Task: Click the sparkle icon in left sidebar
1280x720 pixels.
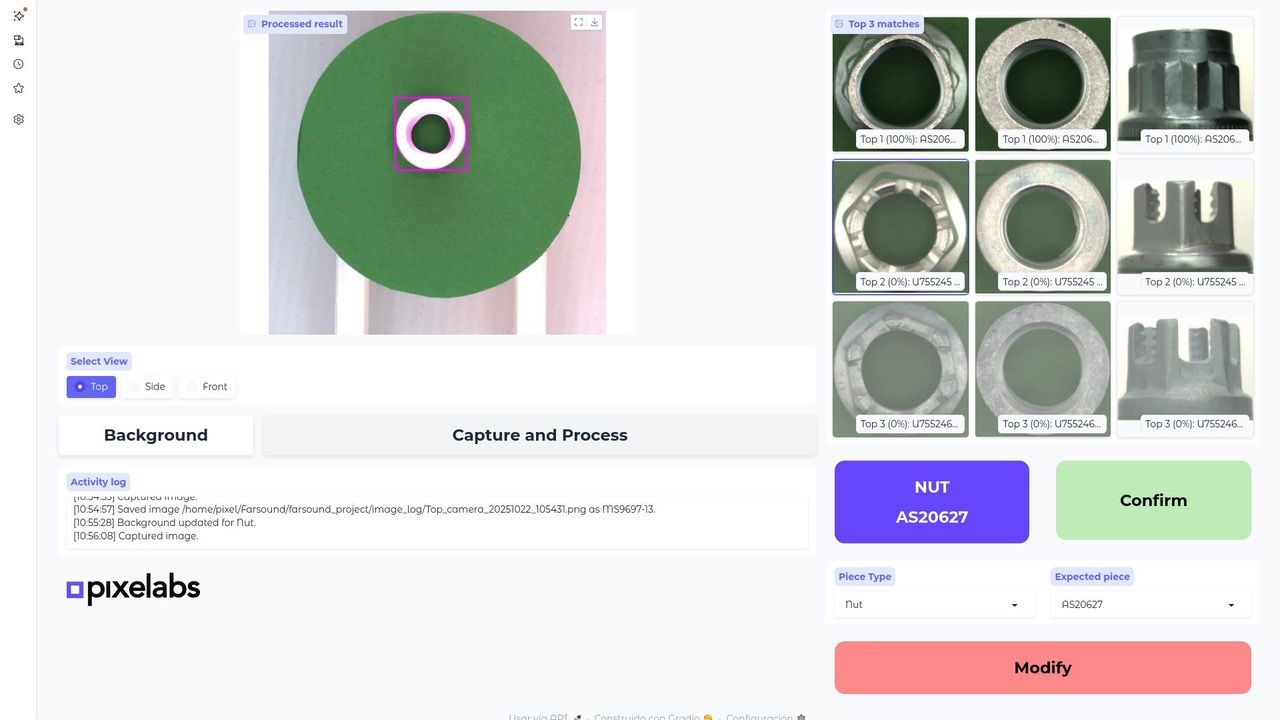Action: 18,15
